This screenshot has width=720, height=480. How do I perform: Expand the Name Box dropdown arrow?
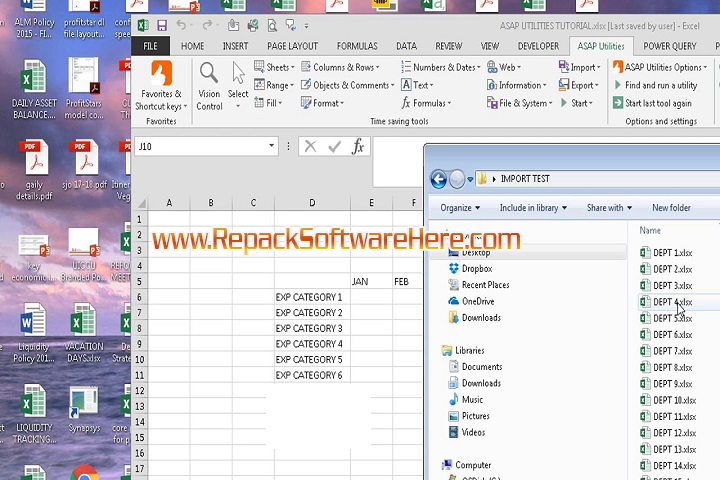(271, 146)
